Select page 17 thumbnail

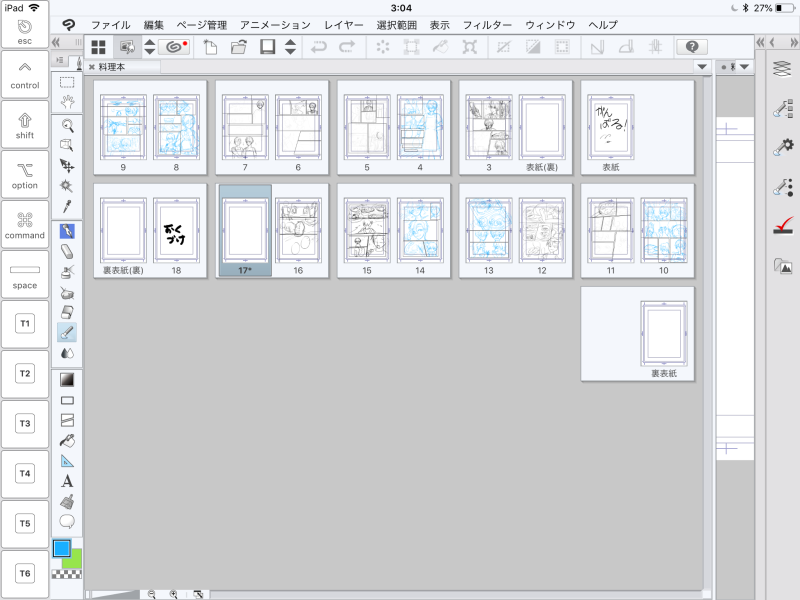point(245,231)
